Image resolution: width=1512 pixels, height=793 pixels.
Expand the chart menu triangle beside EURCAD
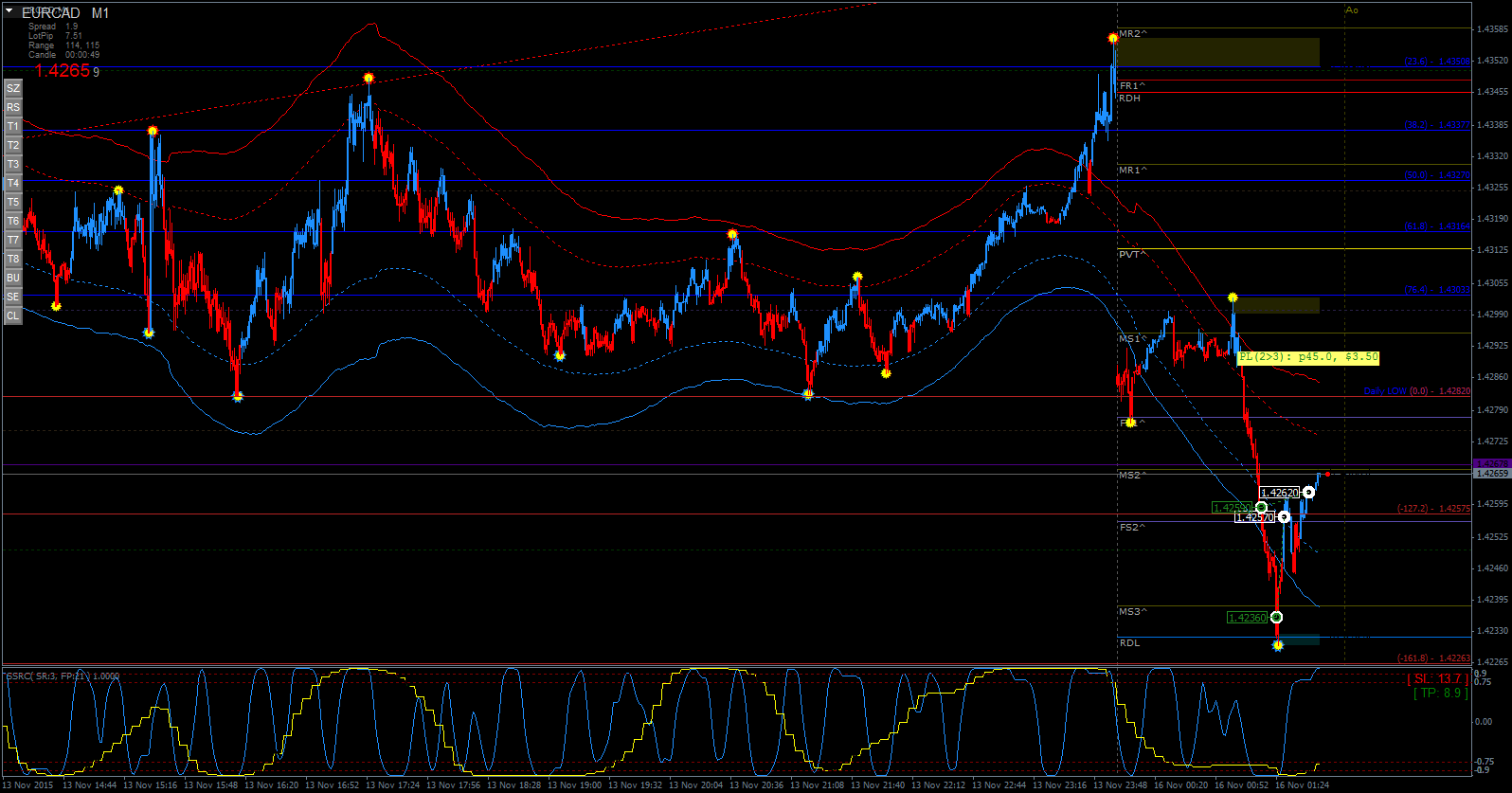point(10,12)
